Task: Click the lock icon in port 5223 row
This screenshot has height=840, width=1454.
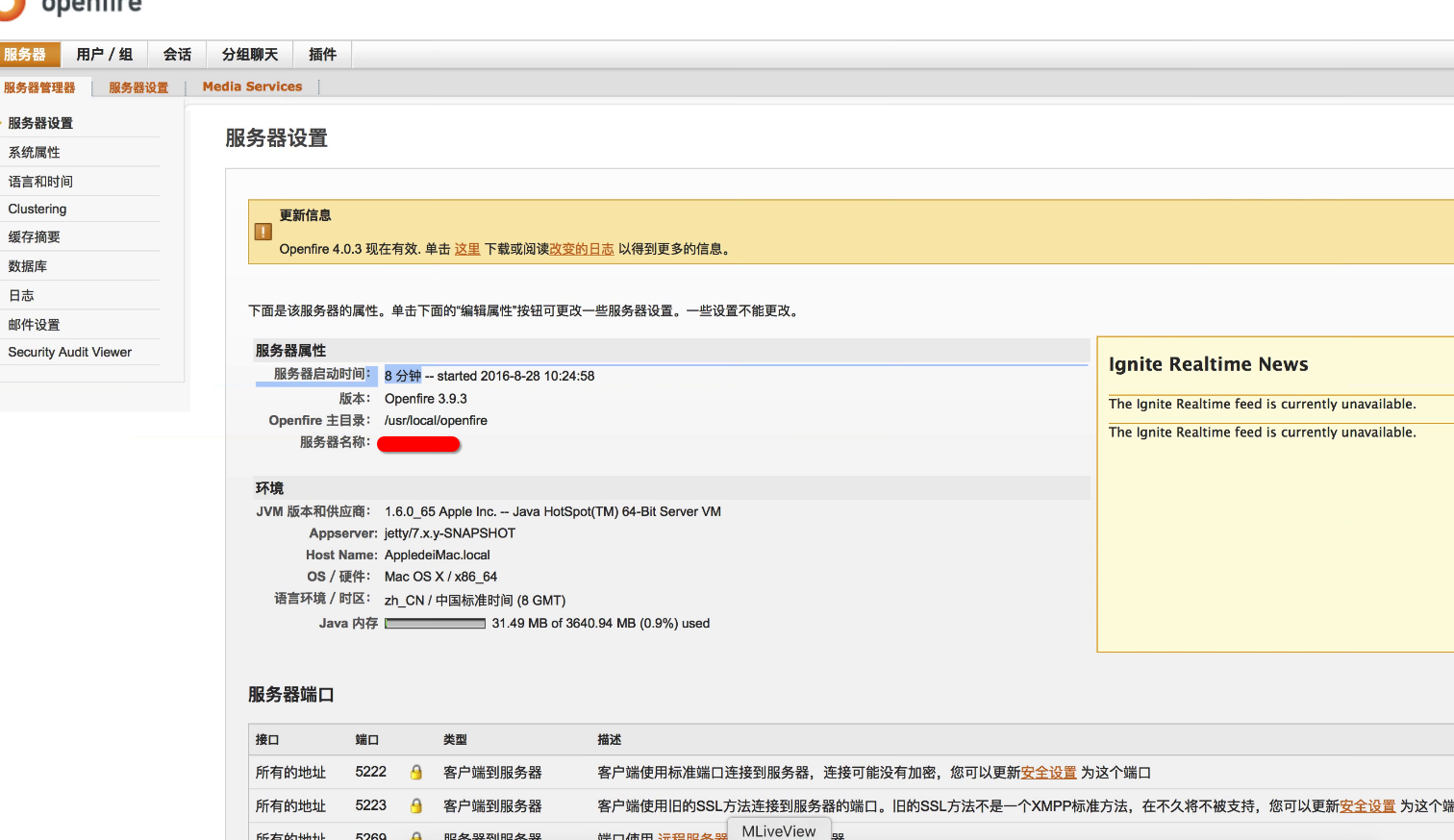Action: click(416, 805)
